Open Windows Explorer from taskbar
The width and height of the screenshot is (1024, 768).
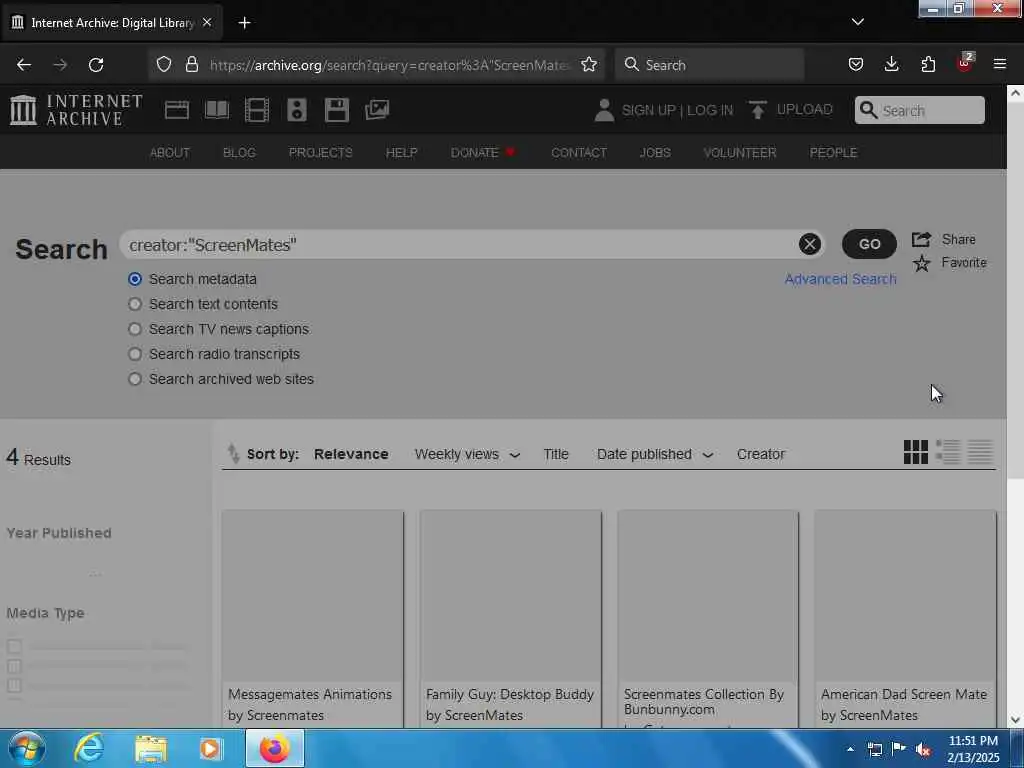pos(151,749)
